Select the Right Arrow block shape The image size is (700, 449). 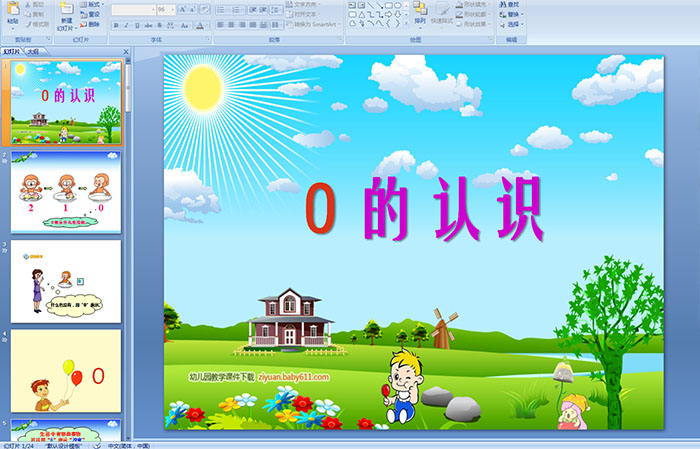point(388,14)
